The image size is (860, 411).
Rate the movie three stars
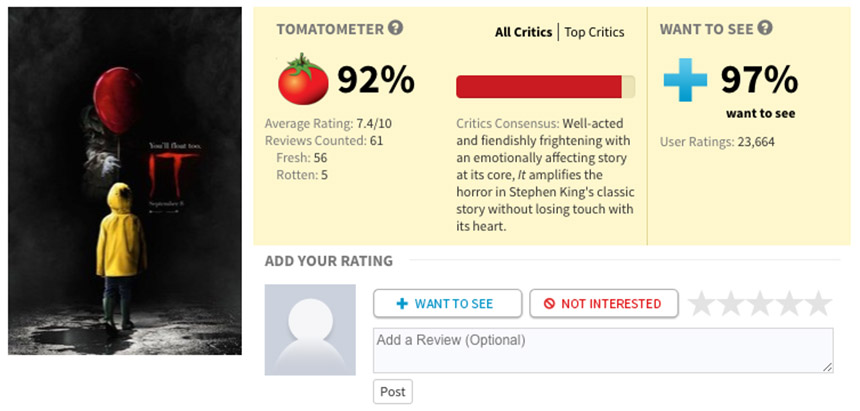coord(761,303)
